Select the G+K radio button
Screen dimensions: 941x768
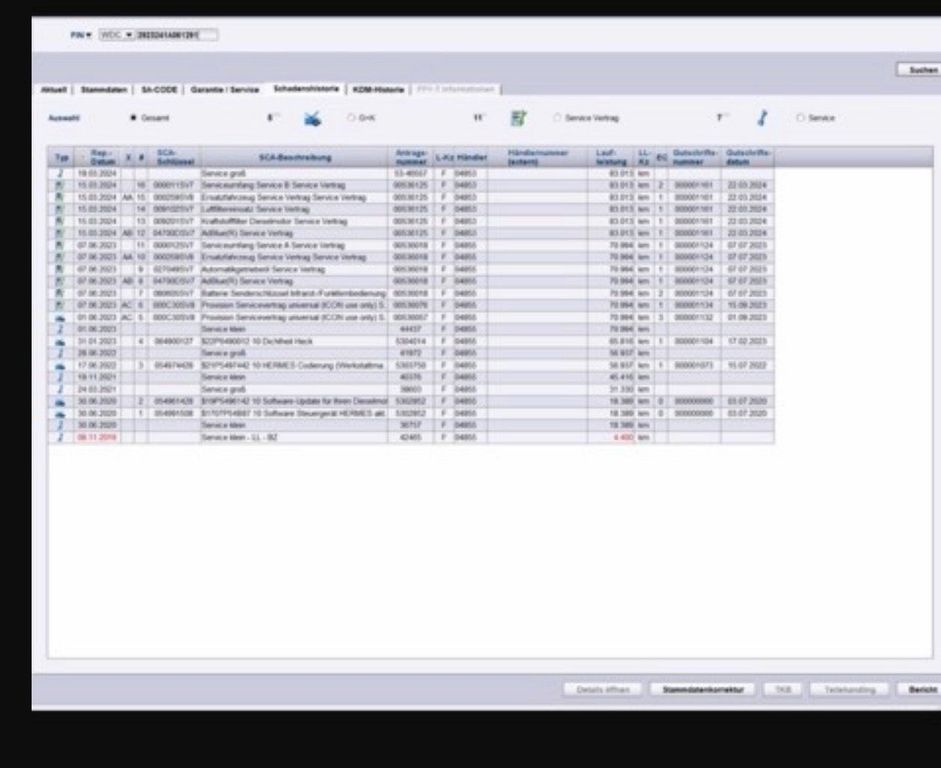click(x=350, y=118)
